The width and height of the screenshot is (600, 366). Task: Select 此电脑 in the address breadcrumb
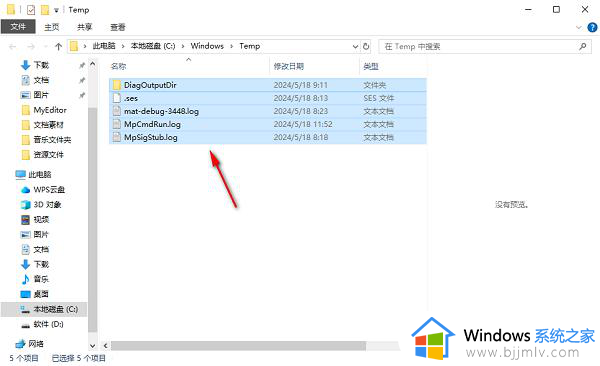coord(104,46)
